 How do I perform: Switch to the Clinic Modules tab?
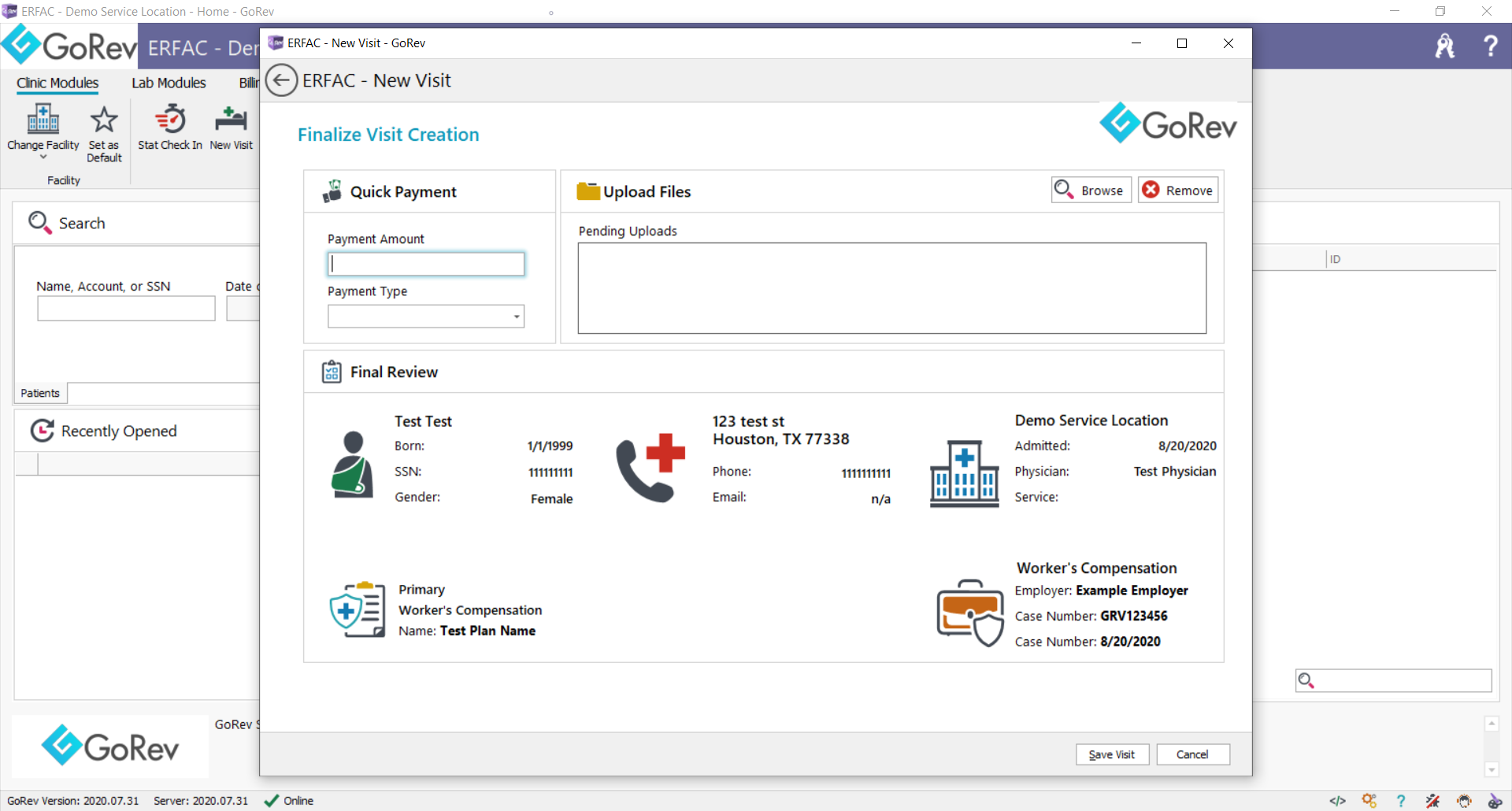click(x=57, y=83)
